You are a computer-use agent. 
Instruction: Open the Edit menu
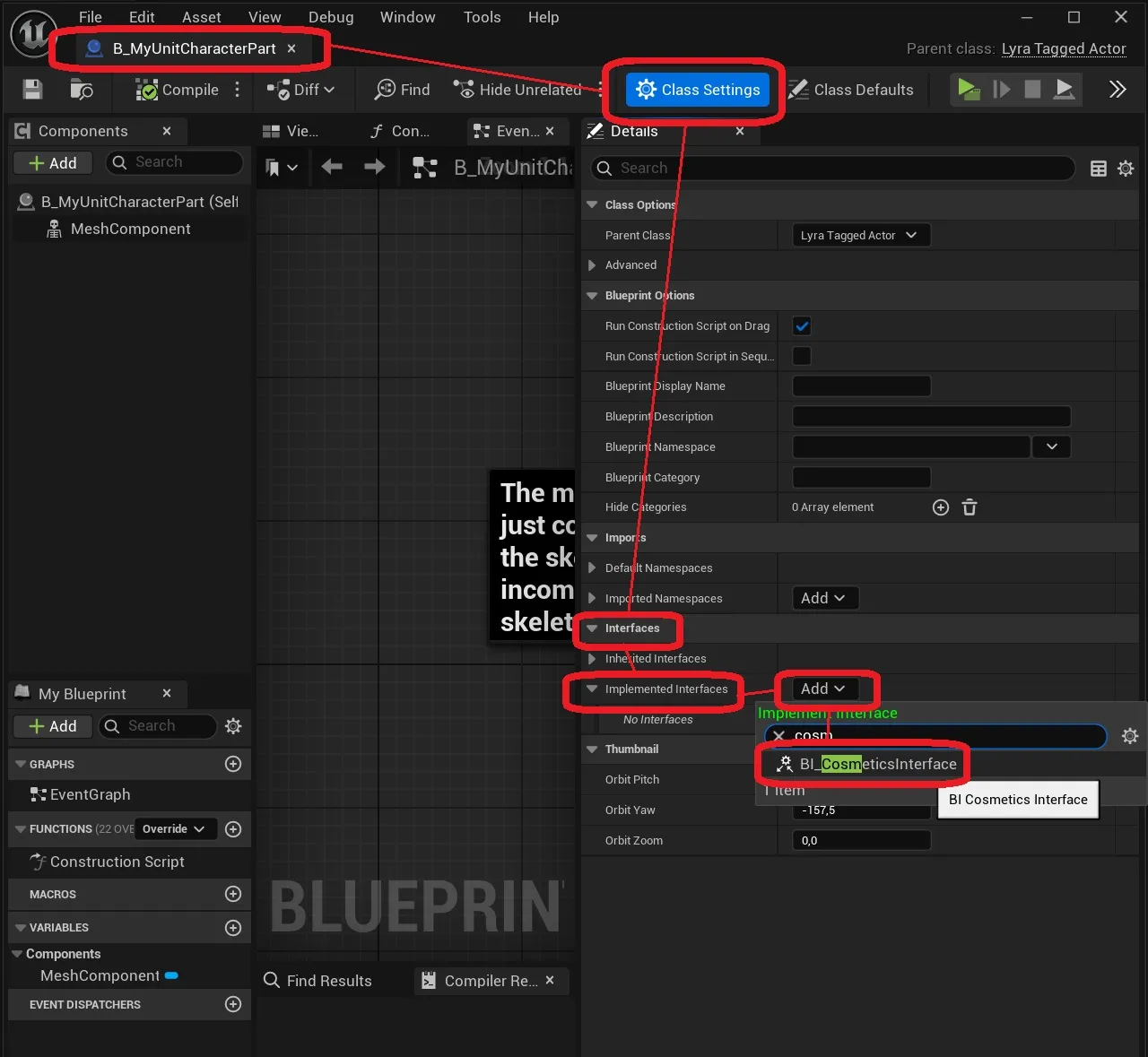click(142, 17)
